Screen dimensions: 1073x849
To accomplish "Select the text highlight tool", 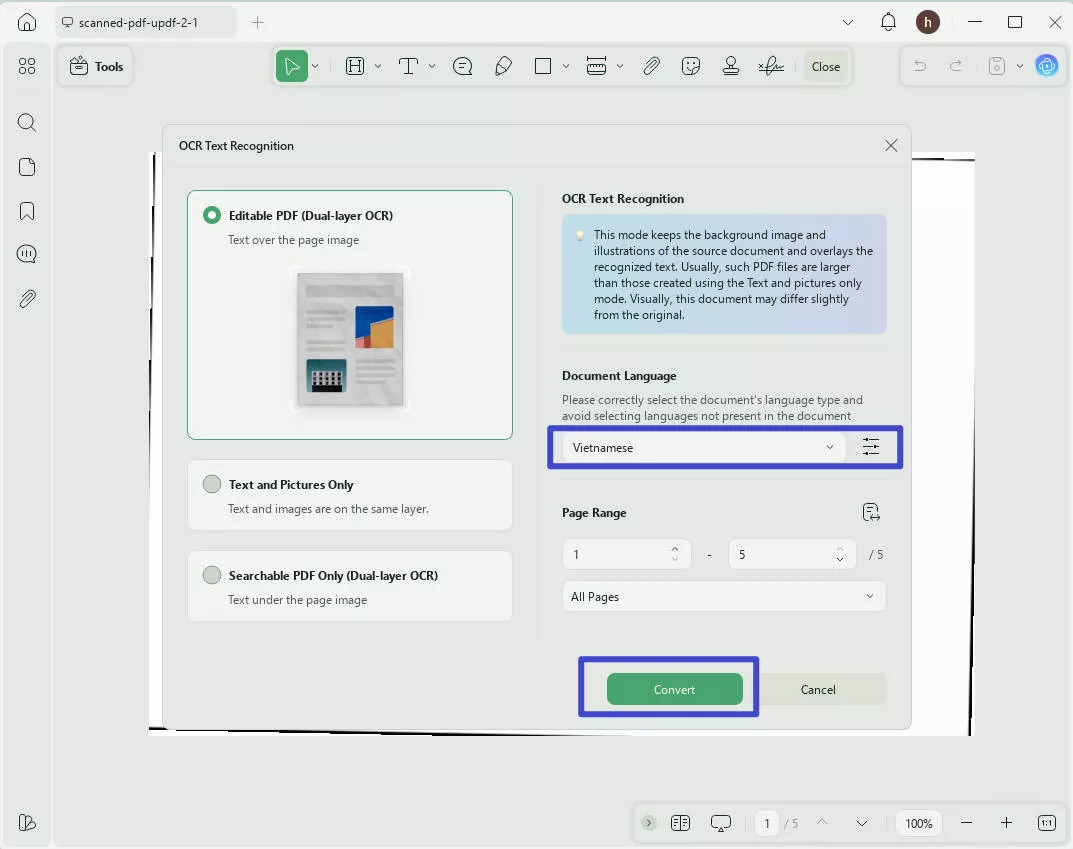I will (x=354, y=66).
